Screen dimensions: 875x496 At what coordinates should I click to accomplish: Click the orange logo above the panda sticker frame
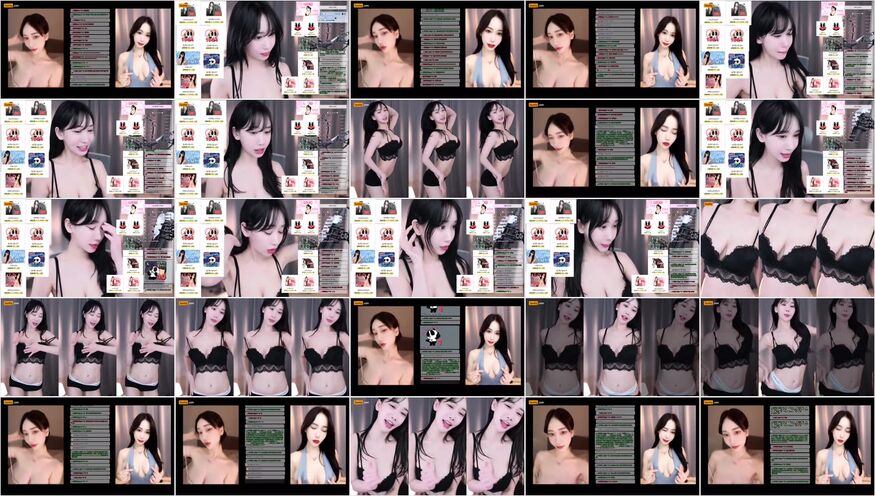click(x=359, y=302)
